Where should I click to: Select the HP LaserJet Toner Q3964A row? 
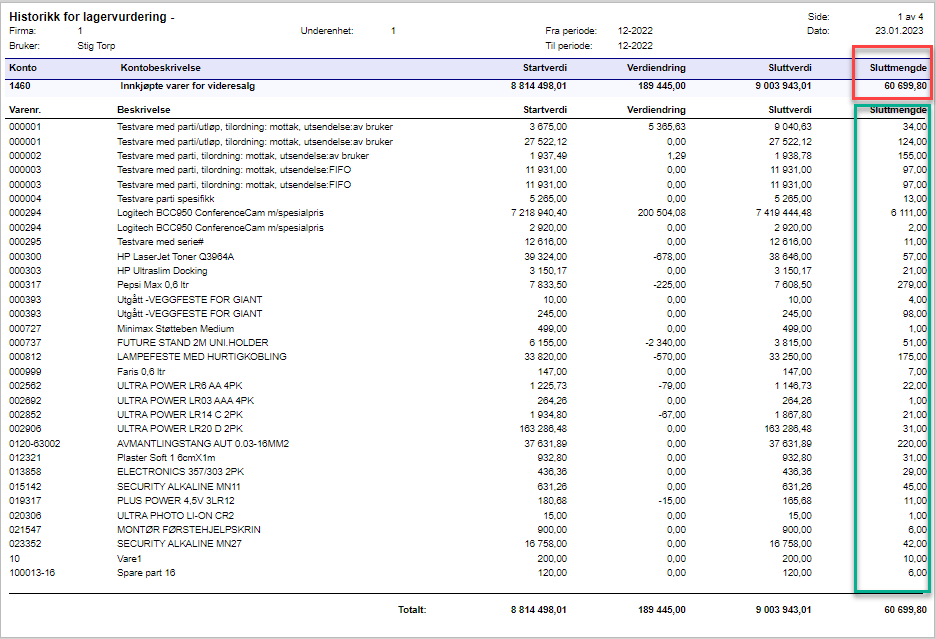point(468,257)
